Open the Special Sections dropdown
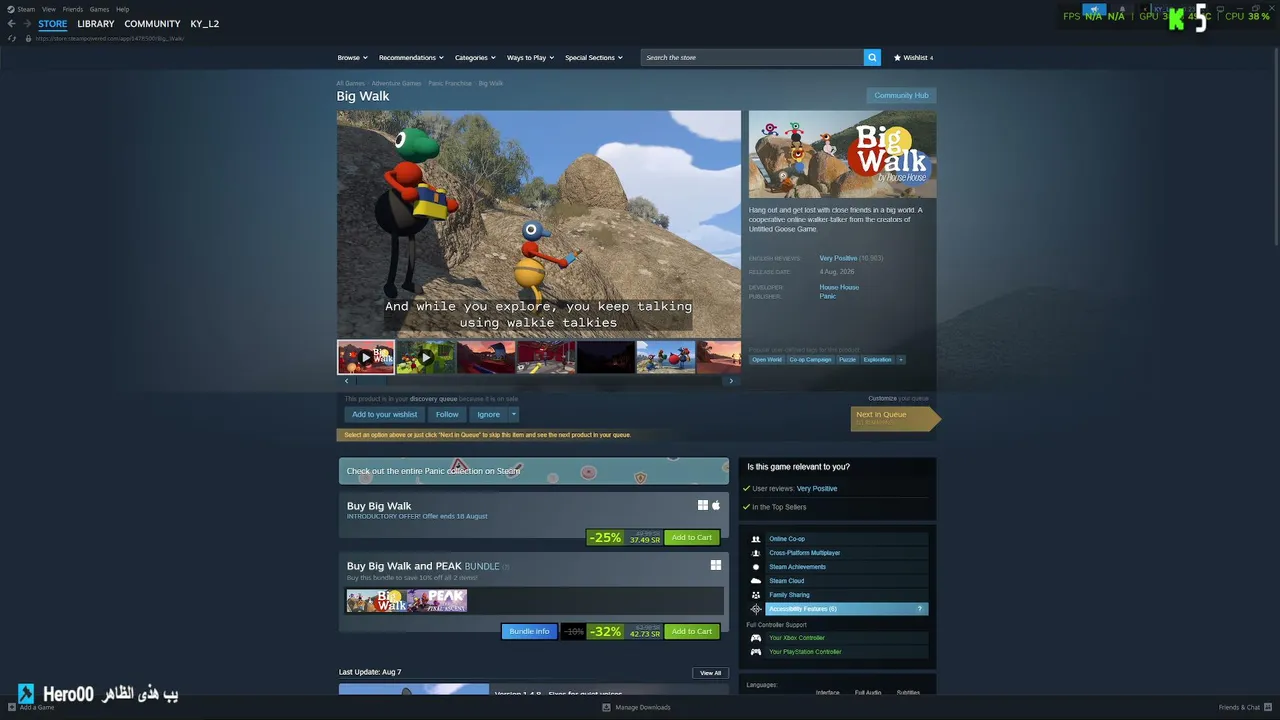 594,58
